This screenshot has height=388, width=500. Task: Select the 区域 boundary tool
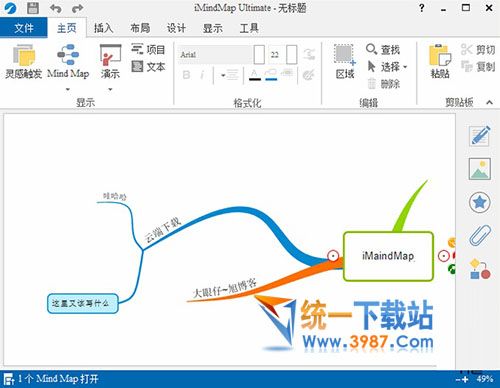pyautogui.click(x=345, y=62)
